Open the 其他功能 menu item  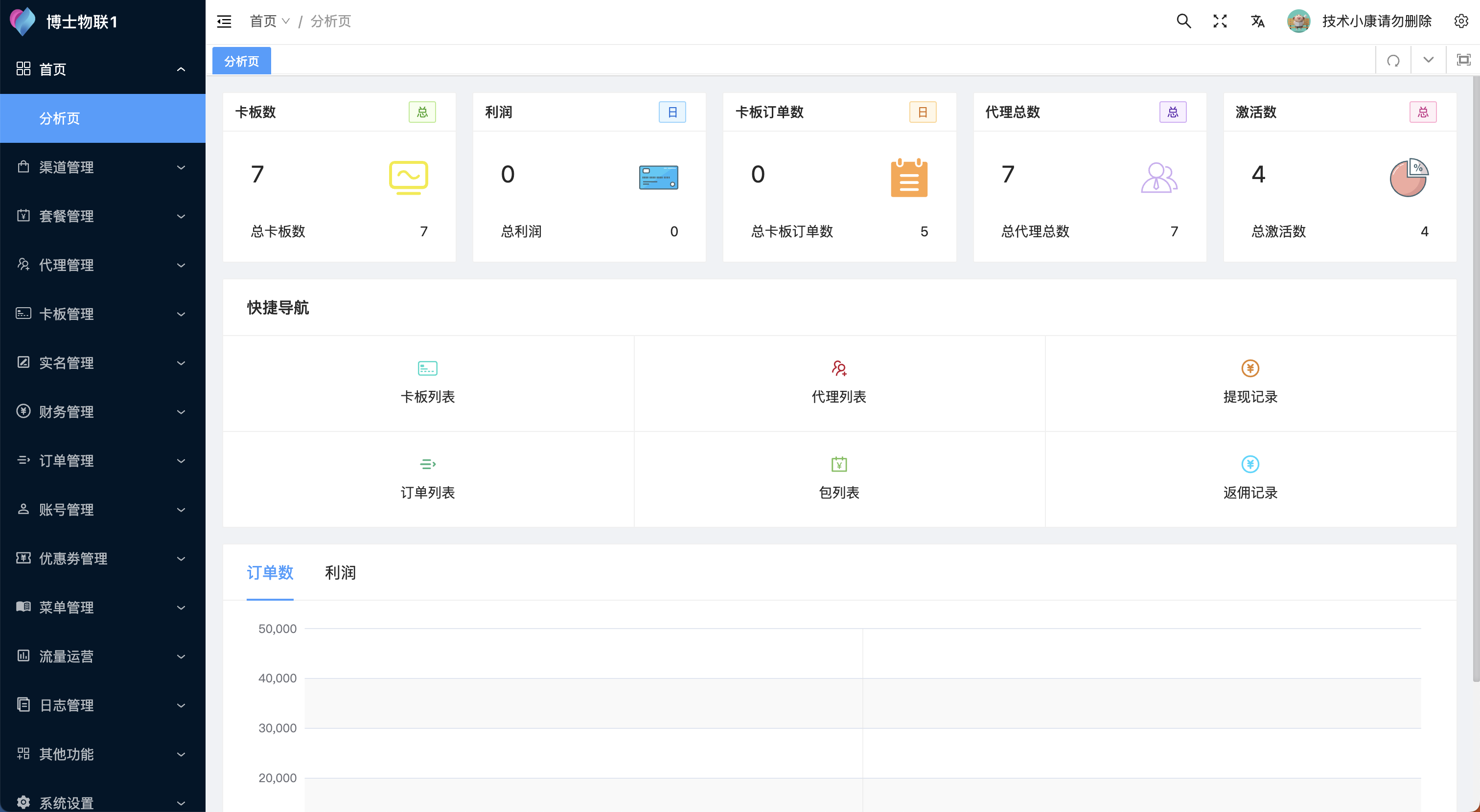click(103, 754)
